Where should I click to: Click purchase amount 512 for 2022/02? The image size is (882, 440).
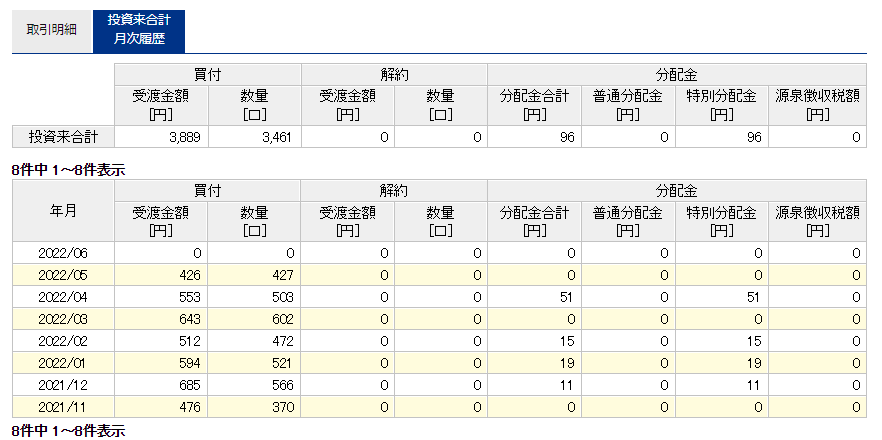[x=189, y=341]
